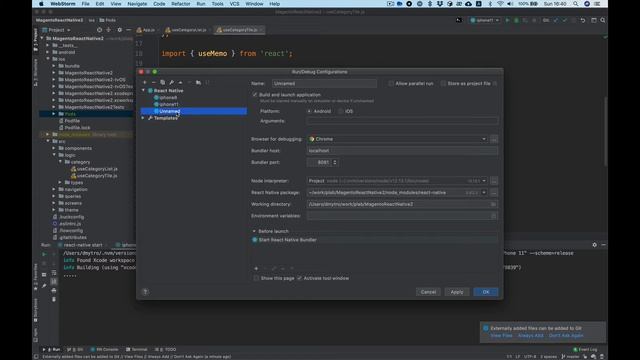Toggle Build and launch application checkbox
Screen dimensions: 640x360
click(x=255, y=95)
